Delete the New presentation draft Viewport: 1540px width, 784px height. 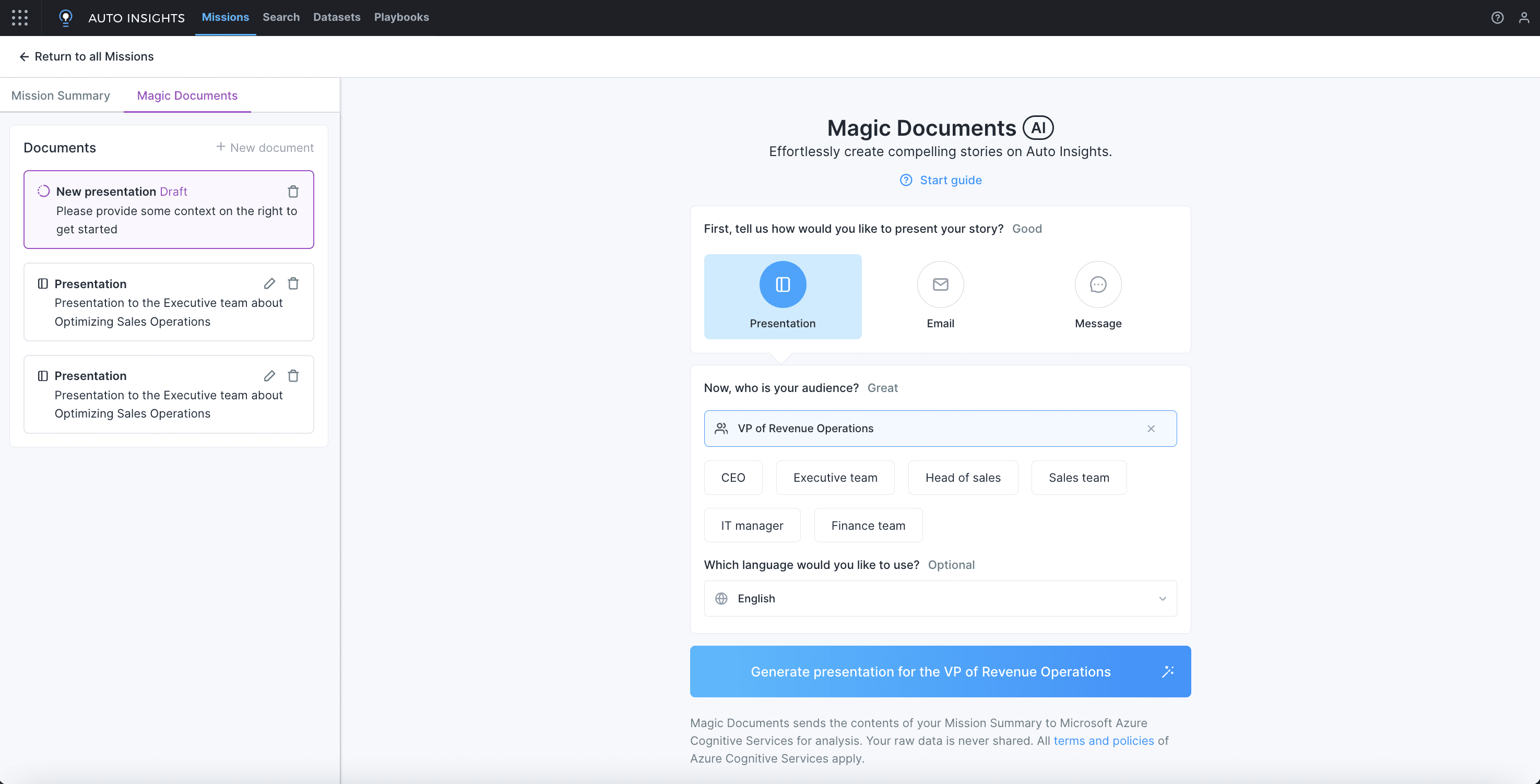click(293, 191)
